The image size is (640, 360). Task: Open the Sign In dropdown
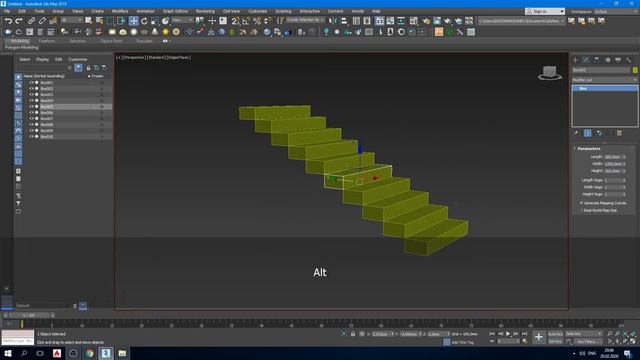tap(544, 11)
